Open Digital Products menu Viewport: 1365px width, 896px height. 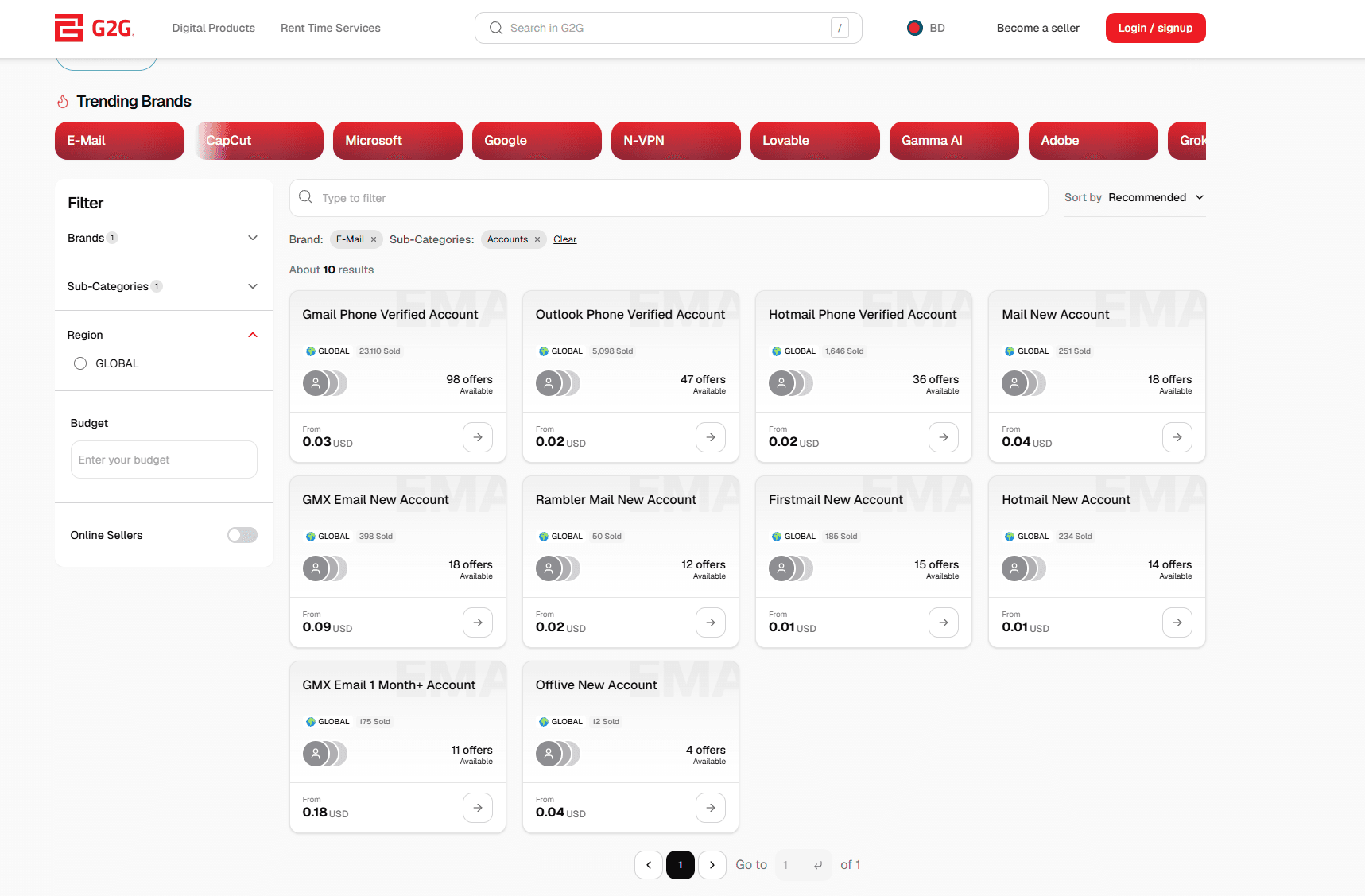pos(214,28)
